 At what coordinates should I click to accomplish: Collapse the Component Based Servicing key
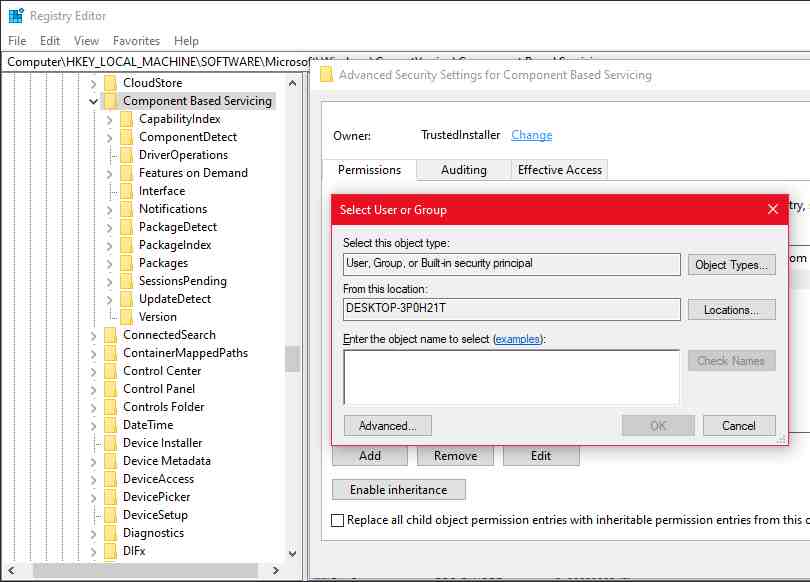point(94,101)
